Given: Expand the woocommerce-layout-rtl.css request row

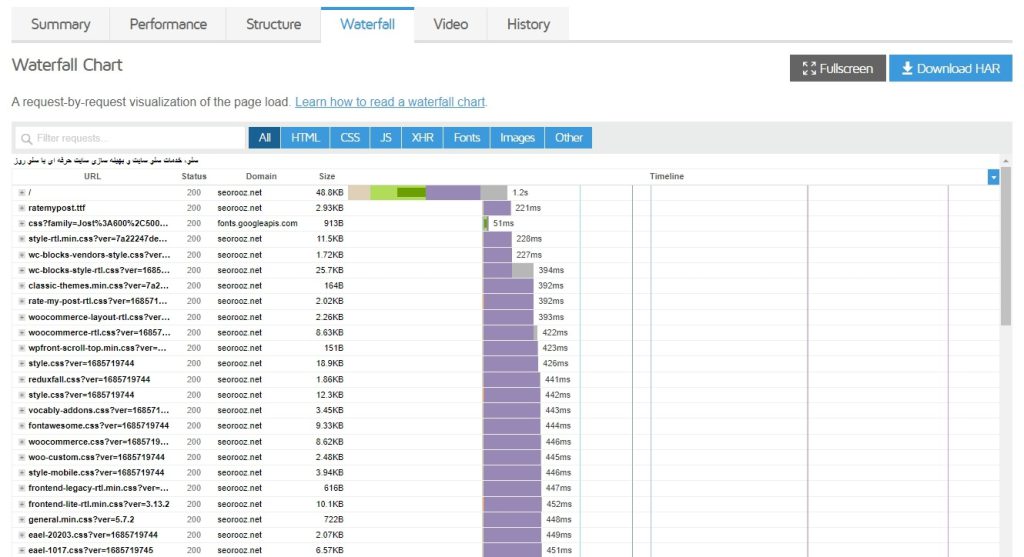Looking at the screenshot, I should (22, 317).
